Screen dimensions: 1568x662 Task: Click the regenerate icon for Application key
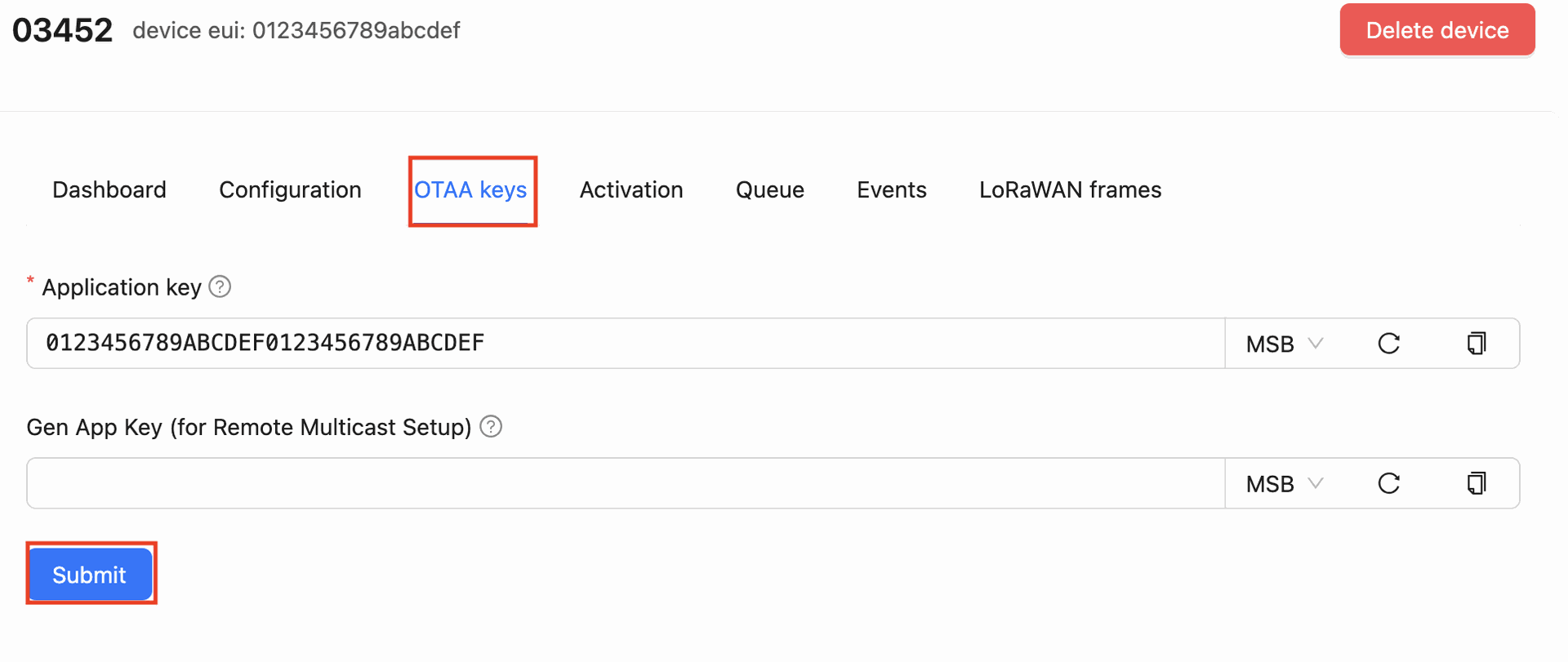coord(1388,344)
